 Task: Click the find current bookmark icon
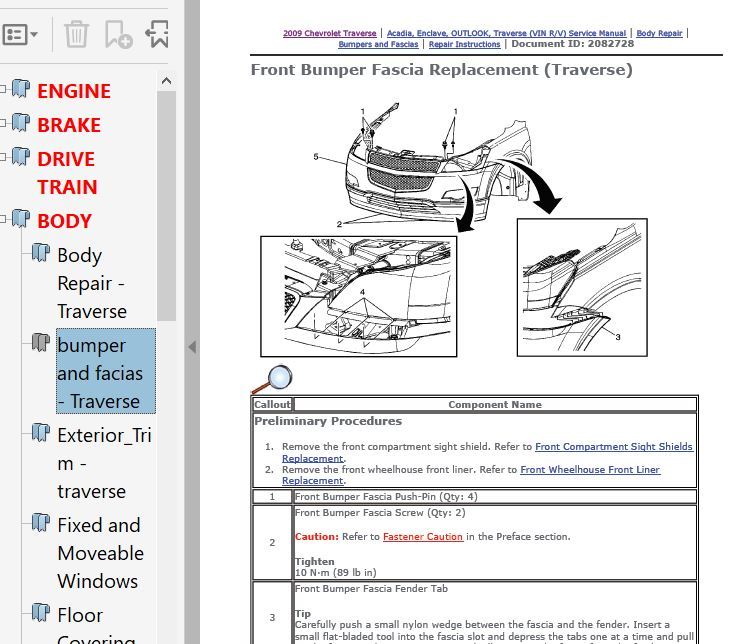pyautogui.click(x=157, y=34)
